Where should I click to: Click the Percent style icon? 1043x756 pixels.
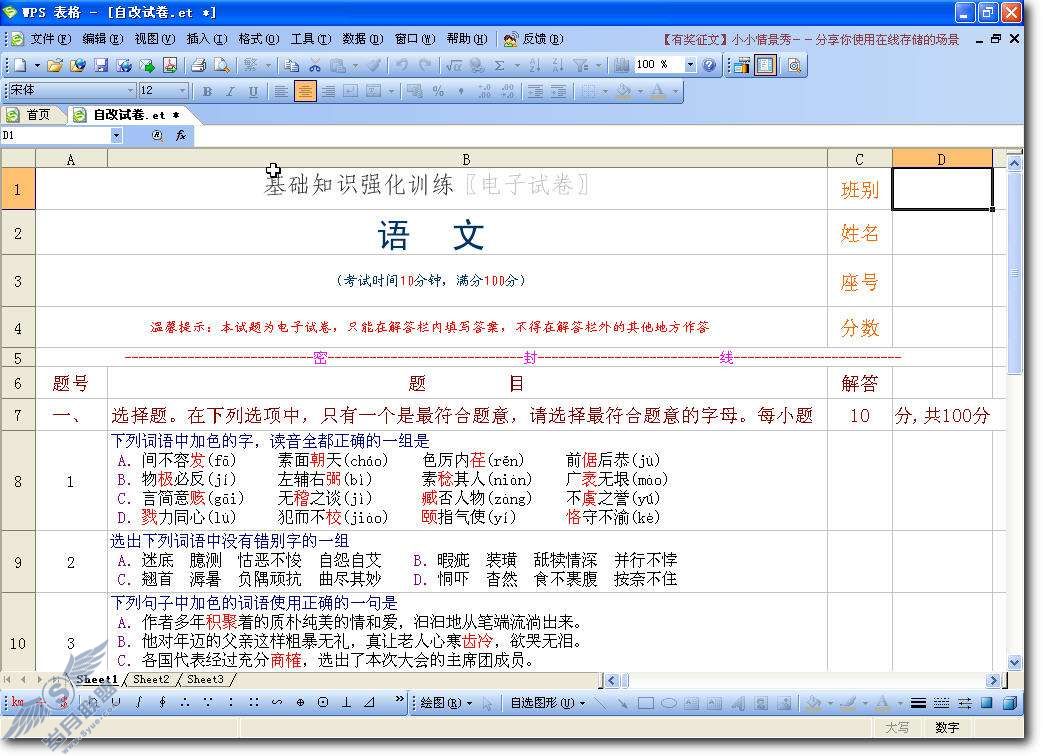tap(438, 91)
